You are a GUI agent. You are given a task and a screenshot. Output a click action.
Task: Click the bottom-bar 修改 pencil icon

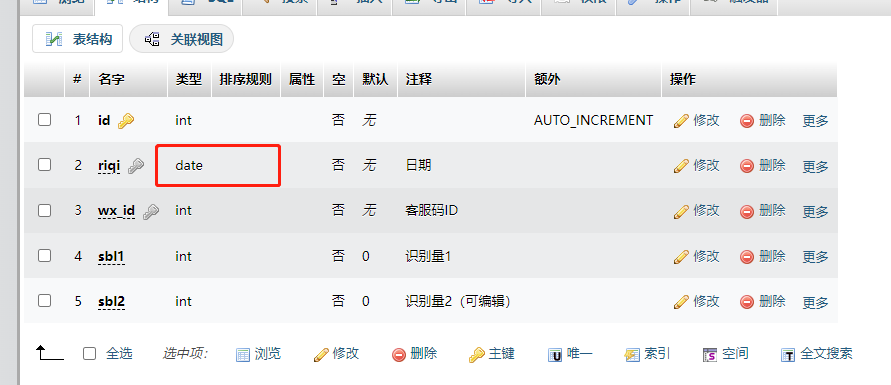pos(321,355)
